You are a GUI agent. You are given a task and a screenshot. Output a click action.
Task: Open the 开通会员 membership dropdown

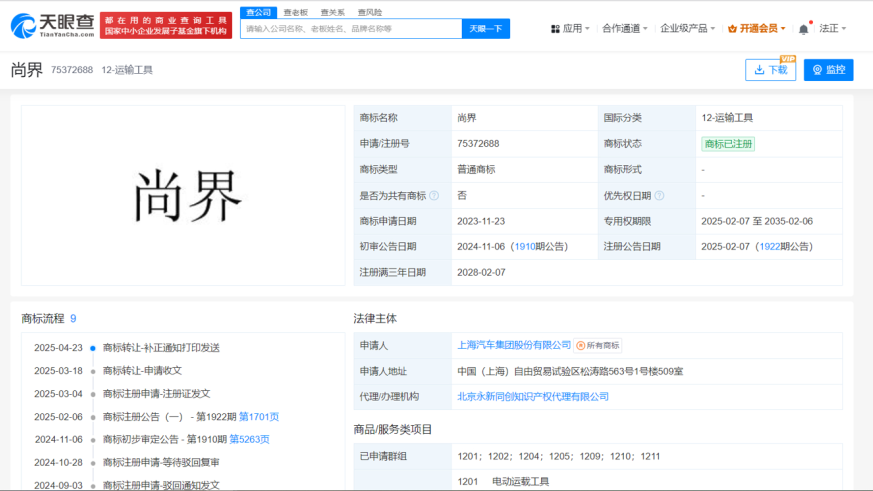click(757, 28)
